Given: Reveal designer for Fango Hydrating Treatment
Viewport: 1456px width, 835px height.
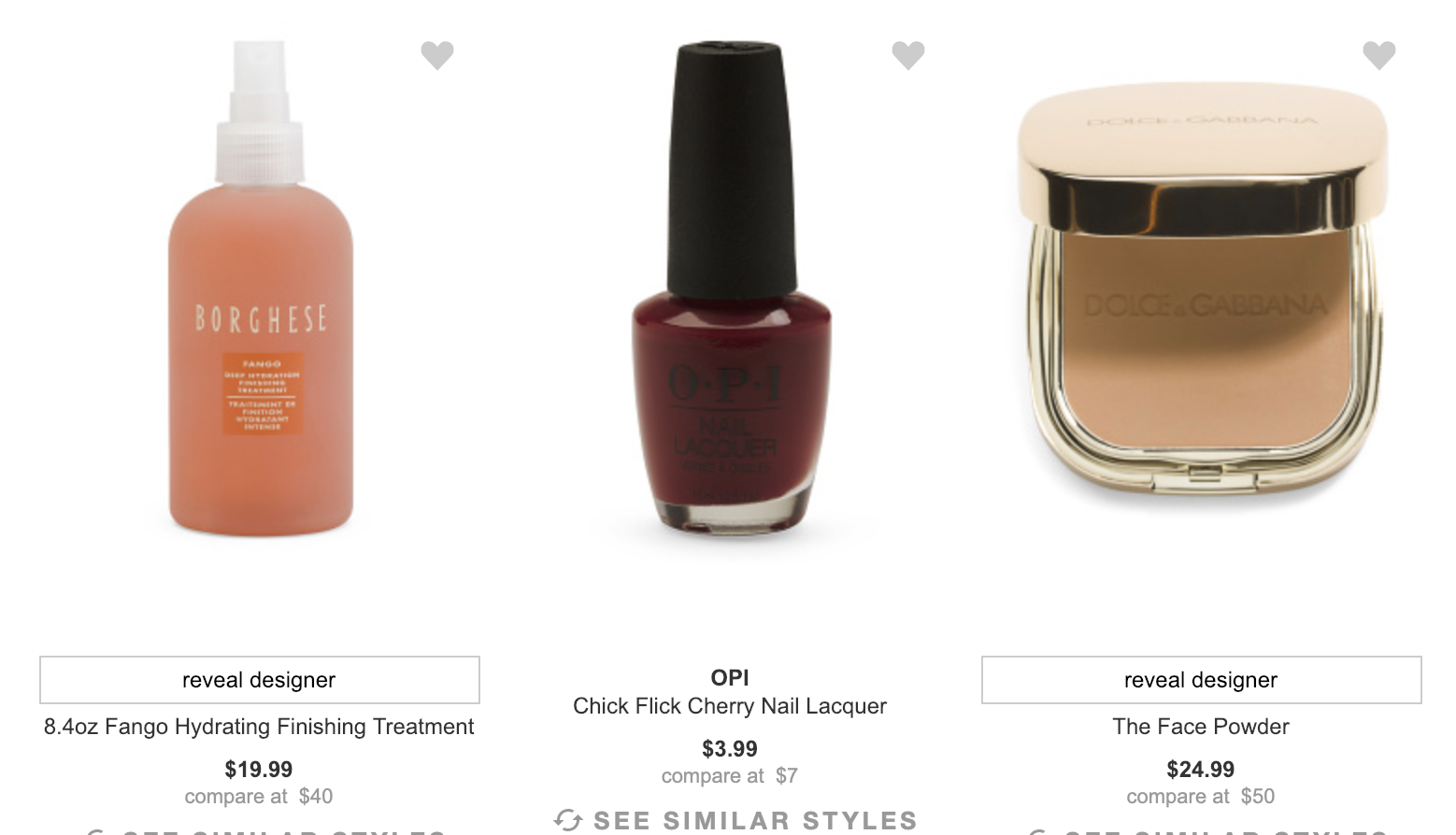Looking at the screenshot, I should pyautogui.click(x=260, y=680).
